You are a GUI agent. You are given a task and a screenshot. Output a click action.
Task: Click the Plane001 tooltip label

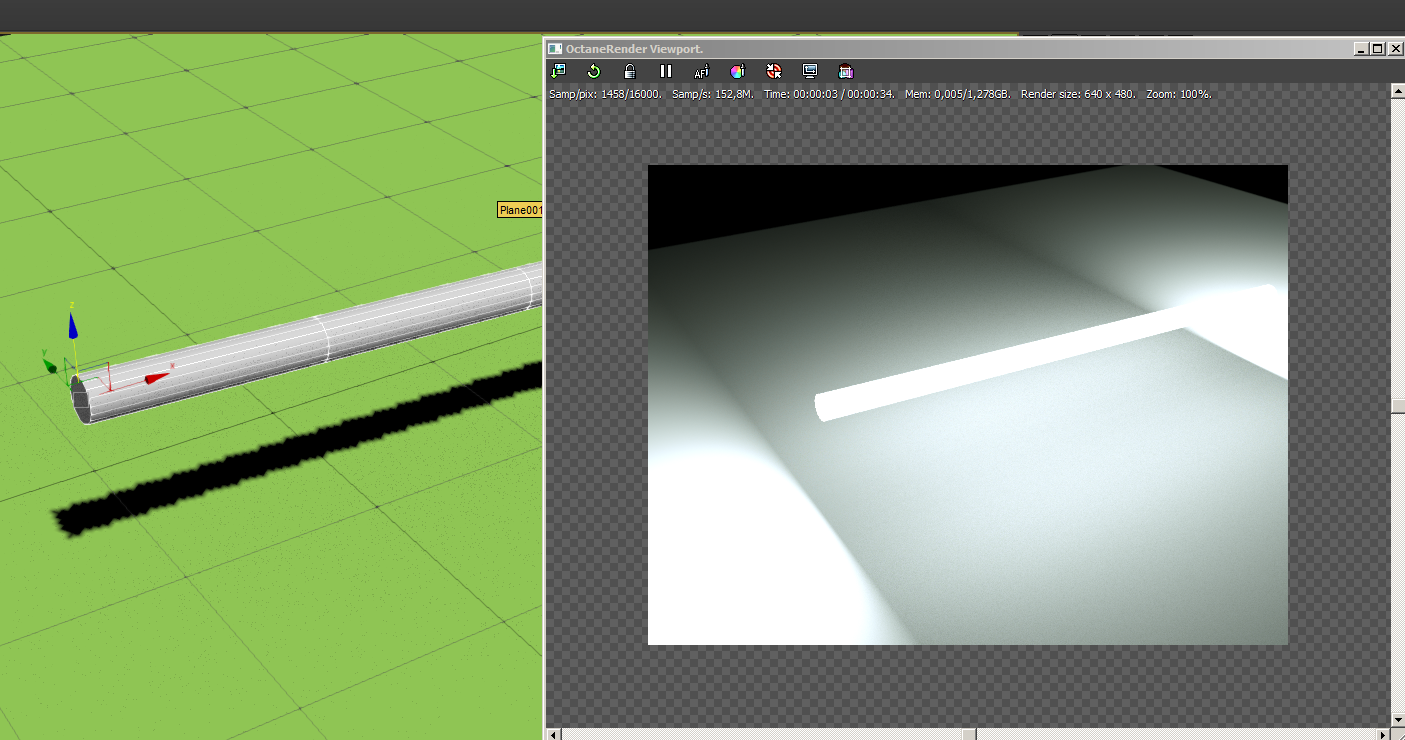click(x=520, y=210)
